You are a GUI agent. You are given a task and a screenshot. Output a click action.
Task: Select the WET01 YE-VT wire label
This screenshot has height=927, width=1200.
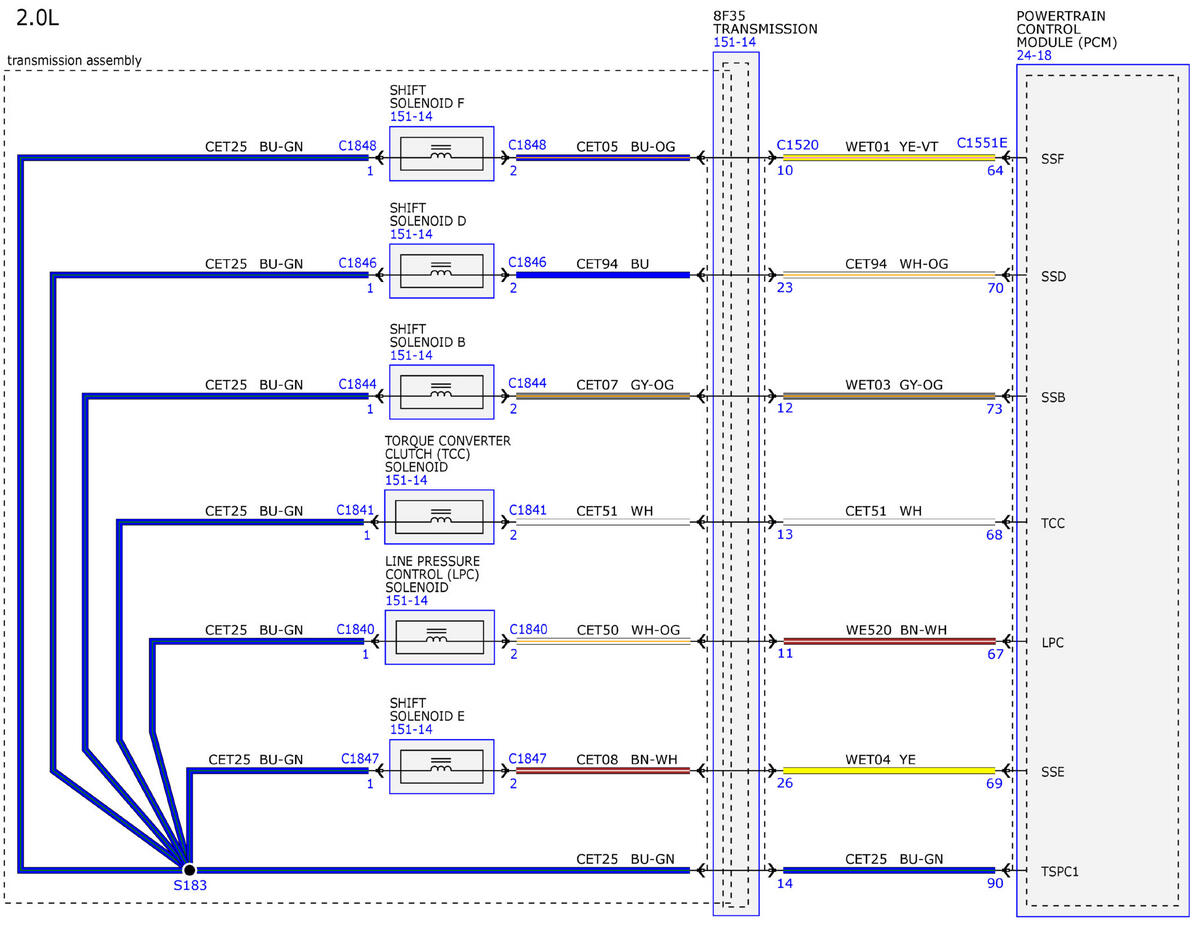(x=892, y=146)
